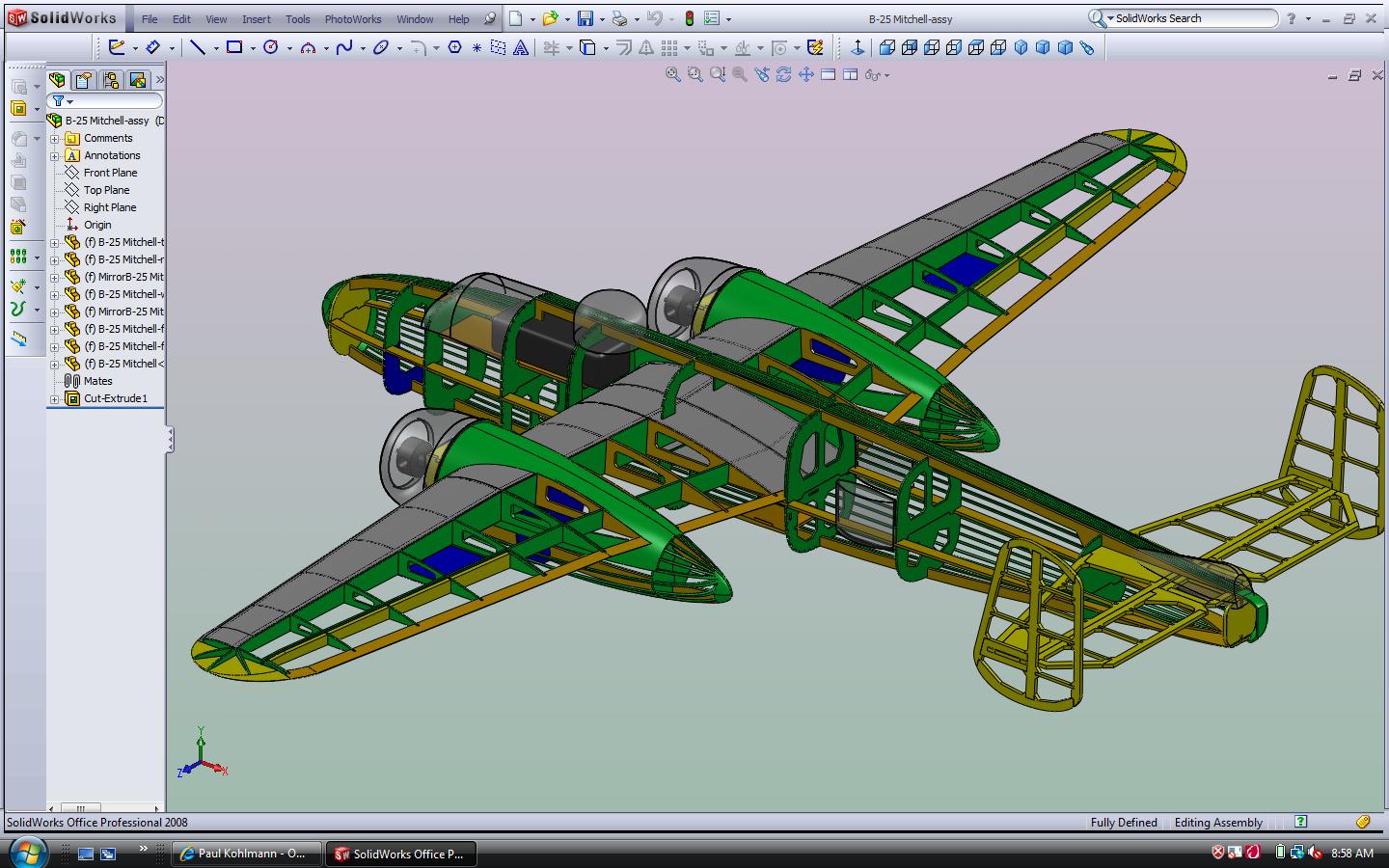Select the Smart Dimension tool
Screen dimensions: 1389x868
[152, 46]
